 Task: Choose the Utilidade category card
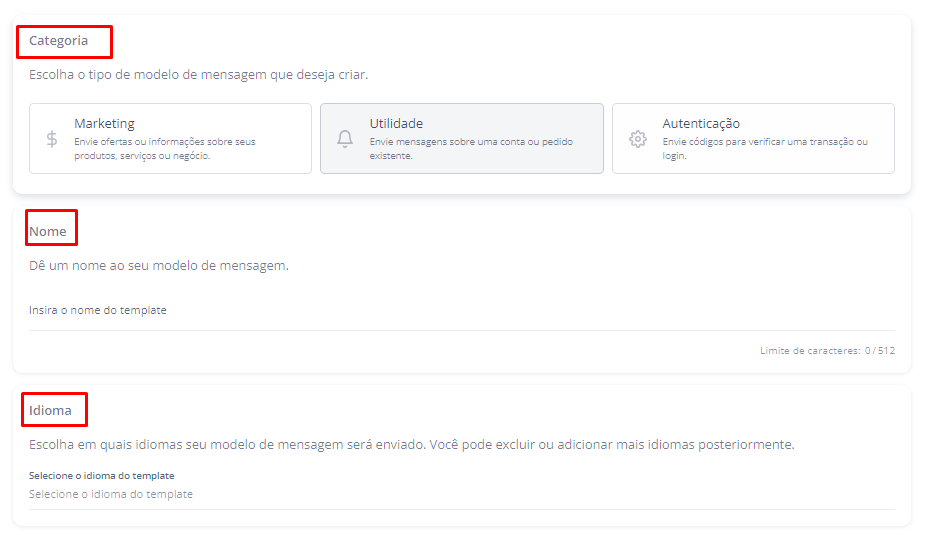pyautogui.click(x=461, y=139)
